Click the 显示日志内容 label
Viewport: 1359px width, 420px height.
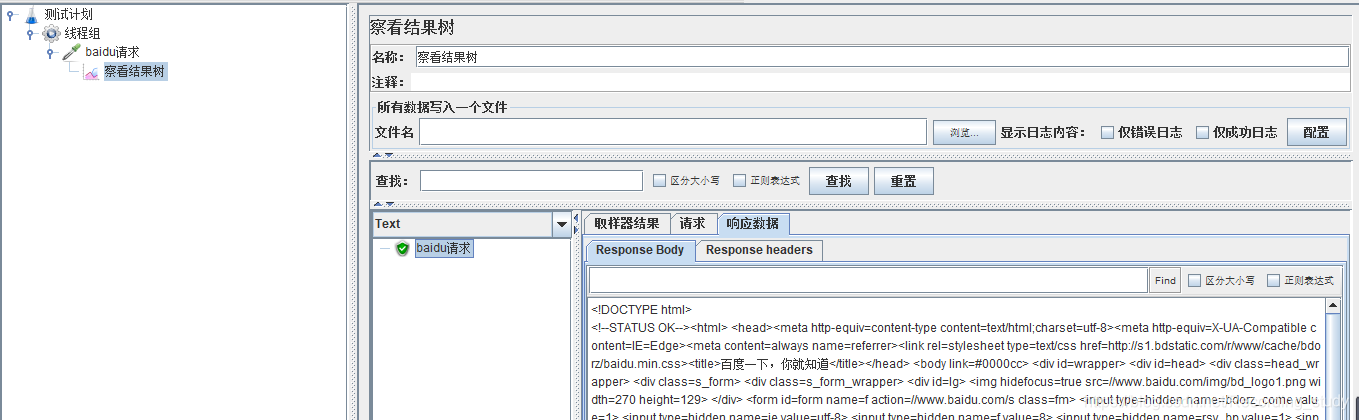click(x=1043, y=132)
